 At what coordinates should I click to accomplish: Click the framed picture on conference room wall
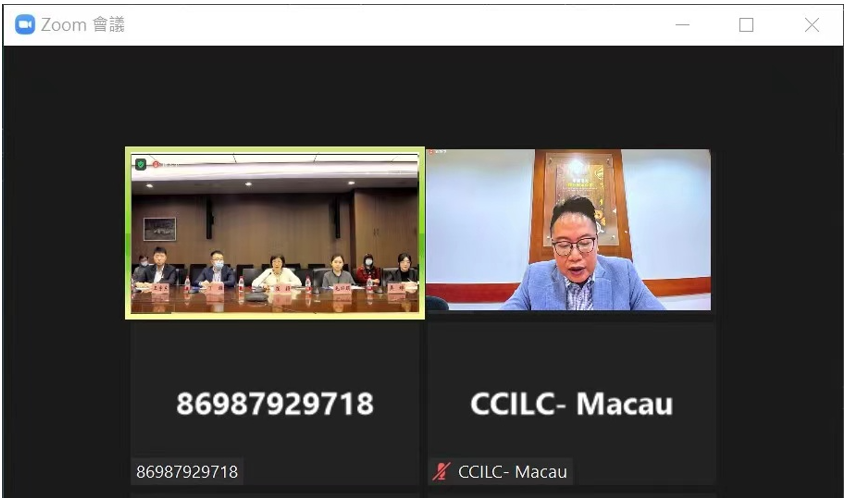(159, 229)
